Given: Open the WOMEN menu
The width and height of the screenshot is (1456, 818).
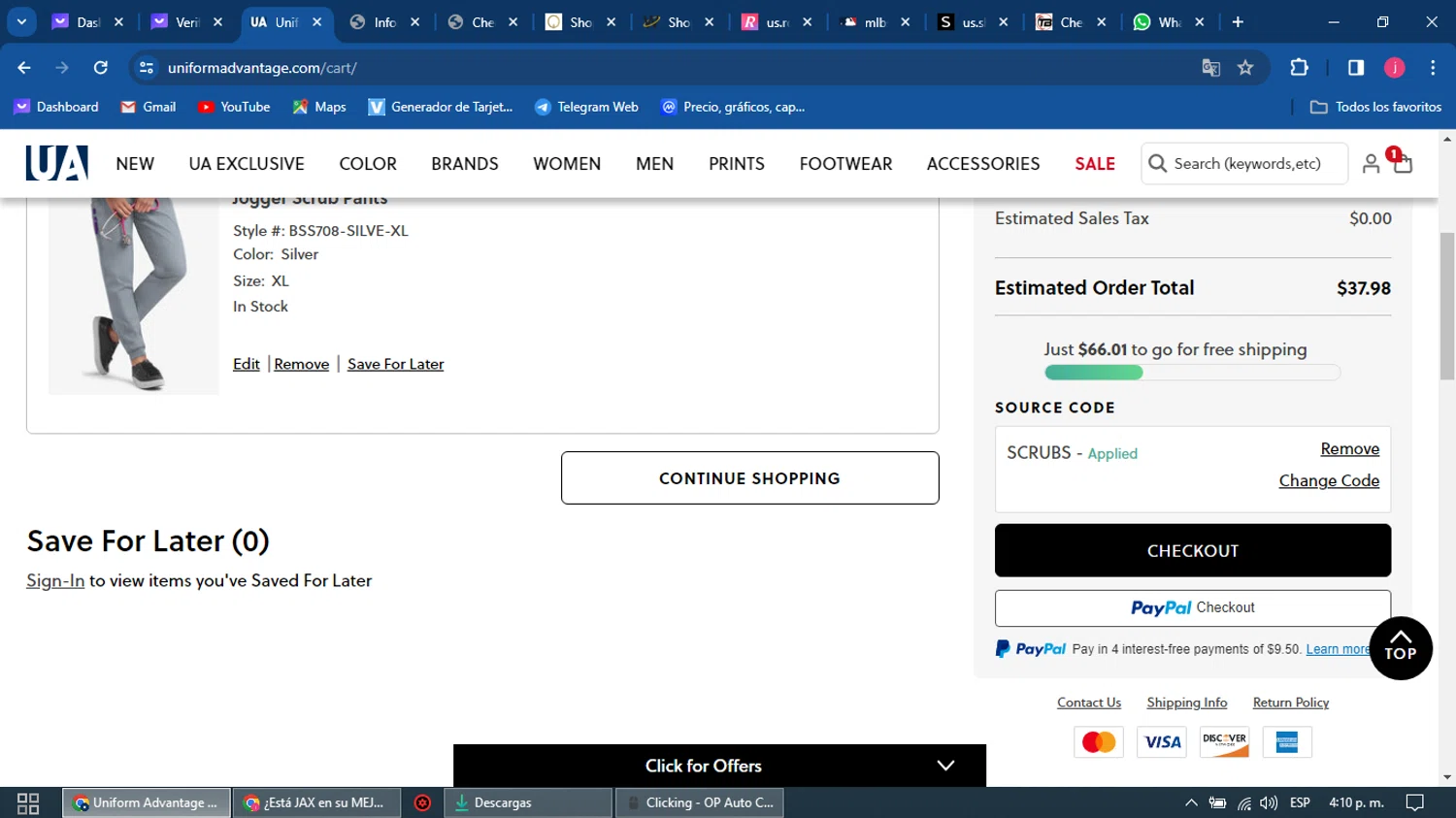Looking at the screenshot, I should (567, 164).
